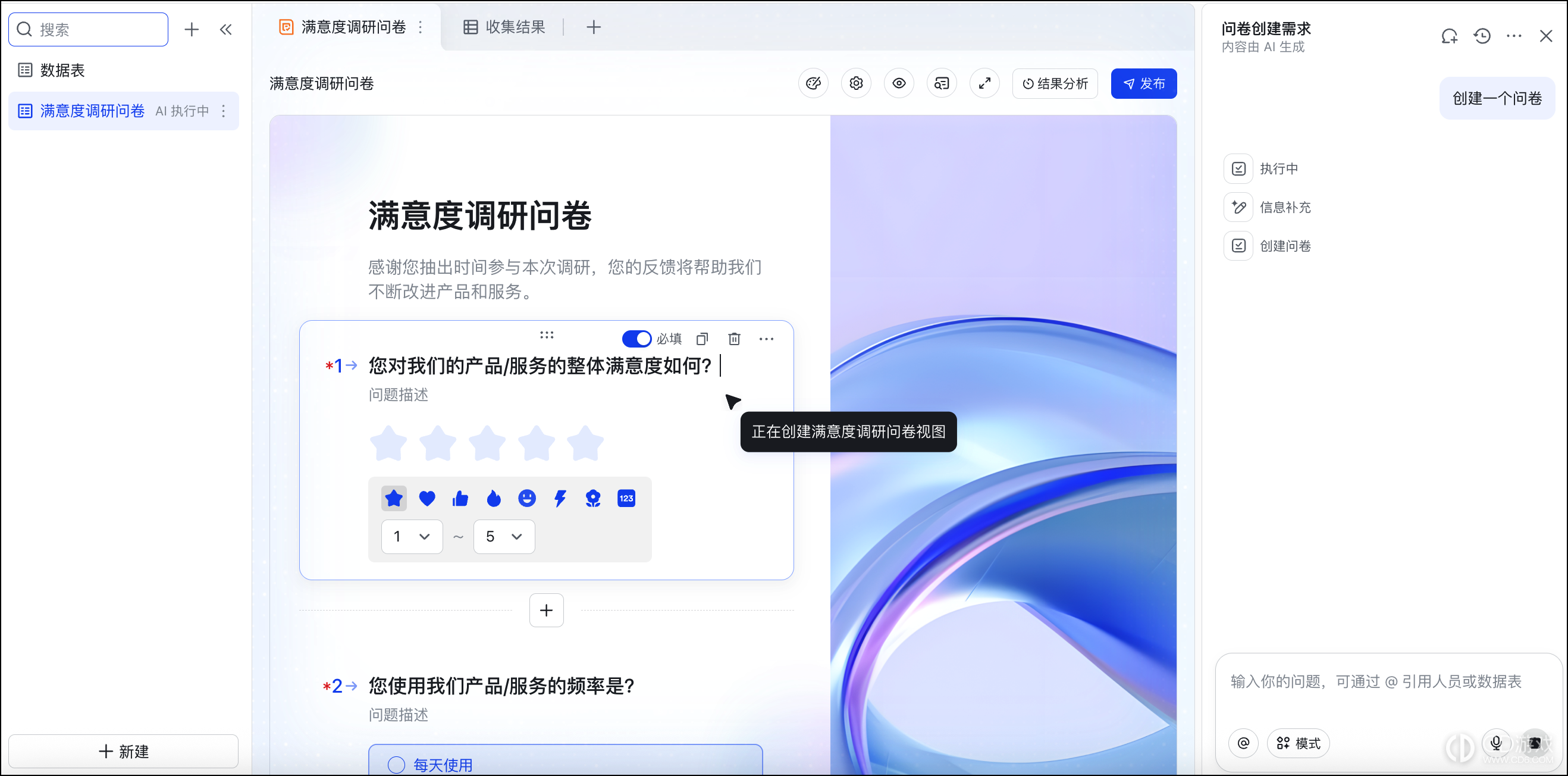Switch to the 收集结果 tab
This screenshot has width=1568, height=776.
click(x=504, y=27)
